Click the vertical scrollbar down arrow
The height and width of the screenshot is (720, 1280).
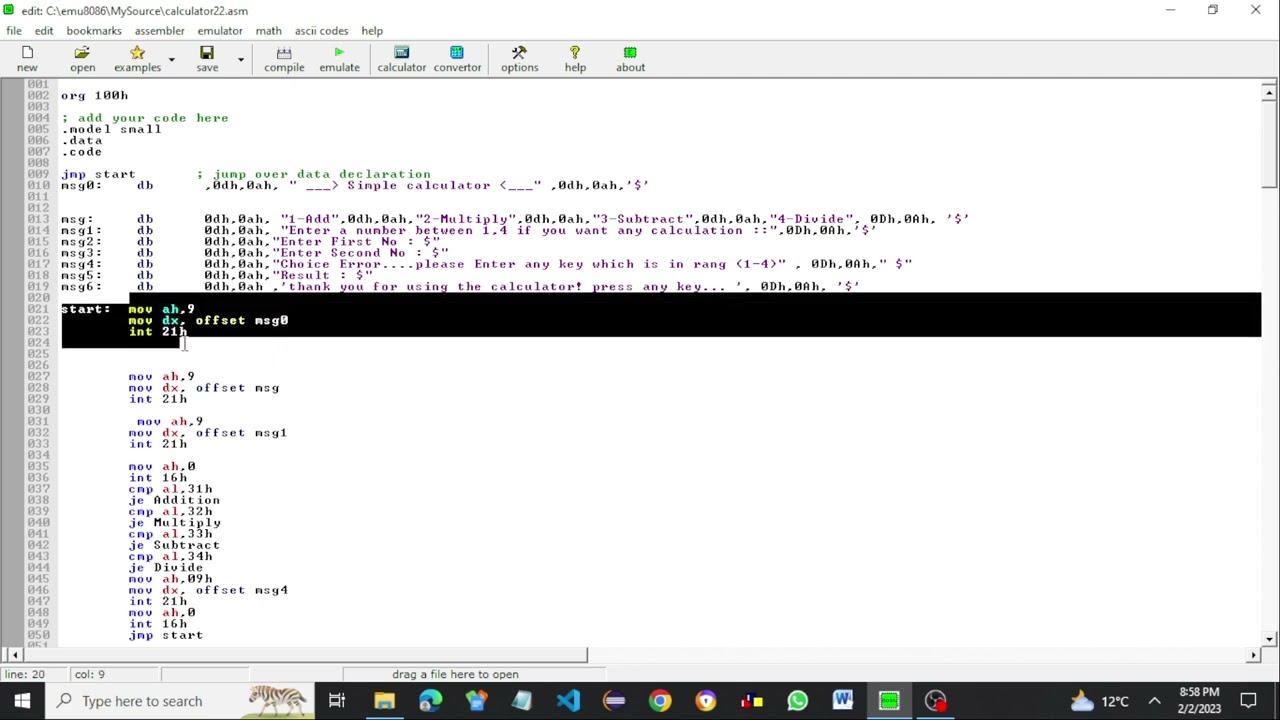(x=1269, y=638)
